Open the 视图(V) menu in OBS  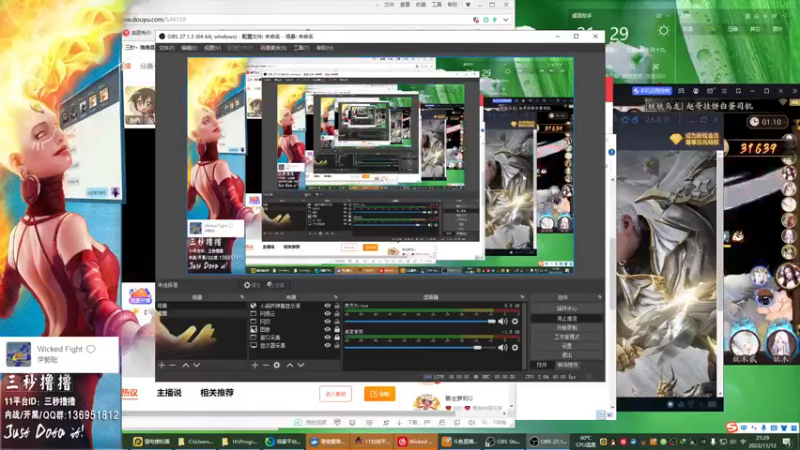click(212, 48)
